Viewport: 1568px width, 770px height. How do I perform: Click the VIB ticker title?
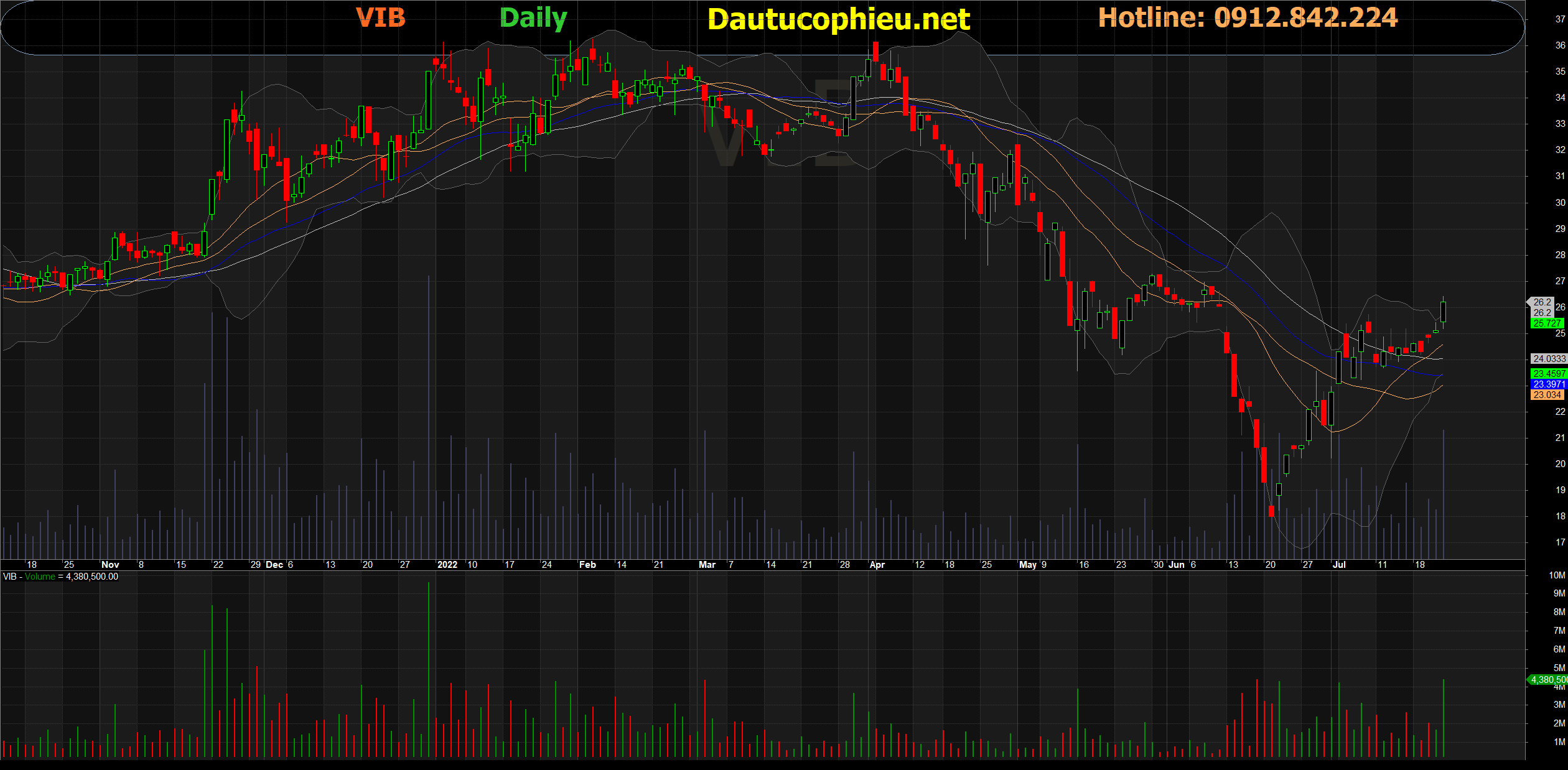380,18
